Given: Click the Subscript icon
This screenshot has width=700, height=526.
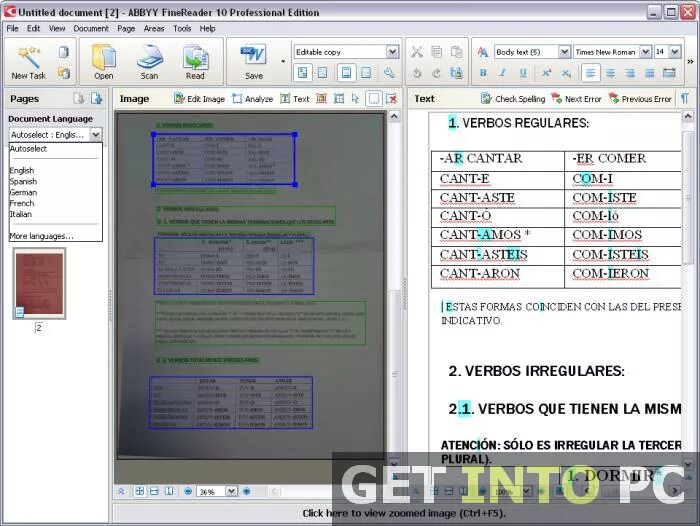Looking at the screenshot, I should coord(566,73).
